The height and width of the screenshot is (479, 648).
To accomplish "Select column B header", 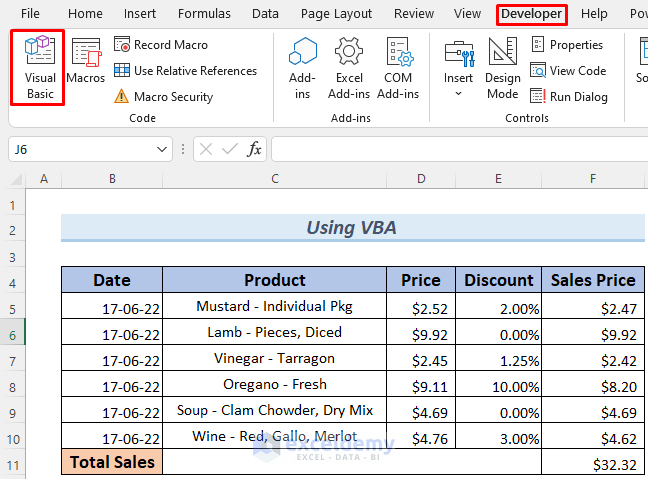I will [x=112, y=179].
